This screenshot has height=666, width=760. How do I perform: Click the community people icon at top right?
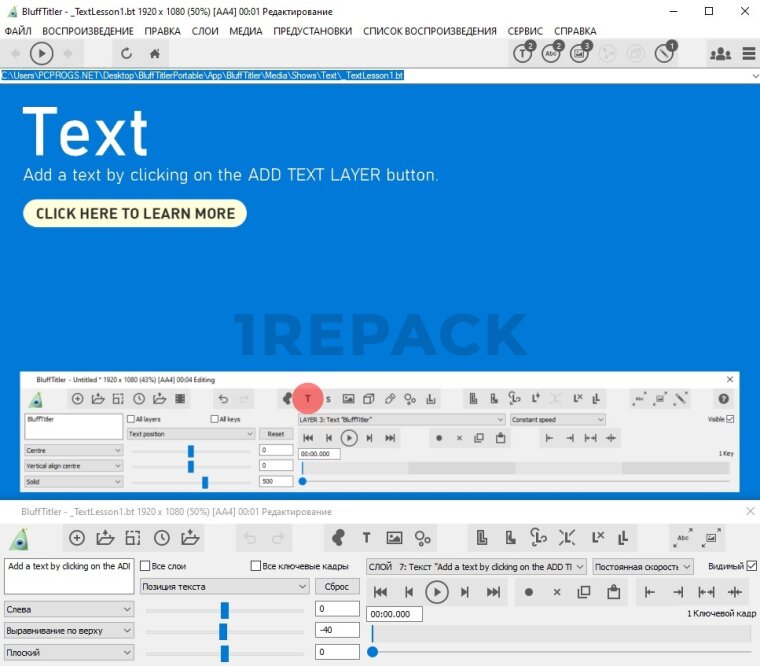(719, 54)
